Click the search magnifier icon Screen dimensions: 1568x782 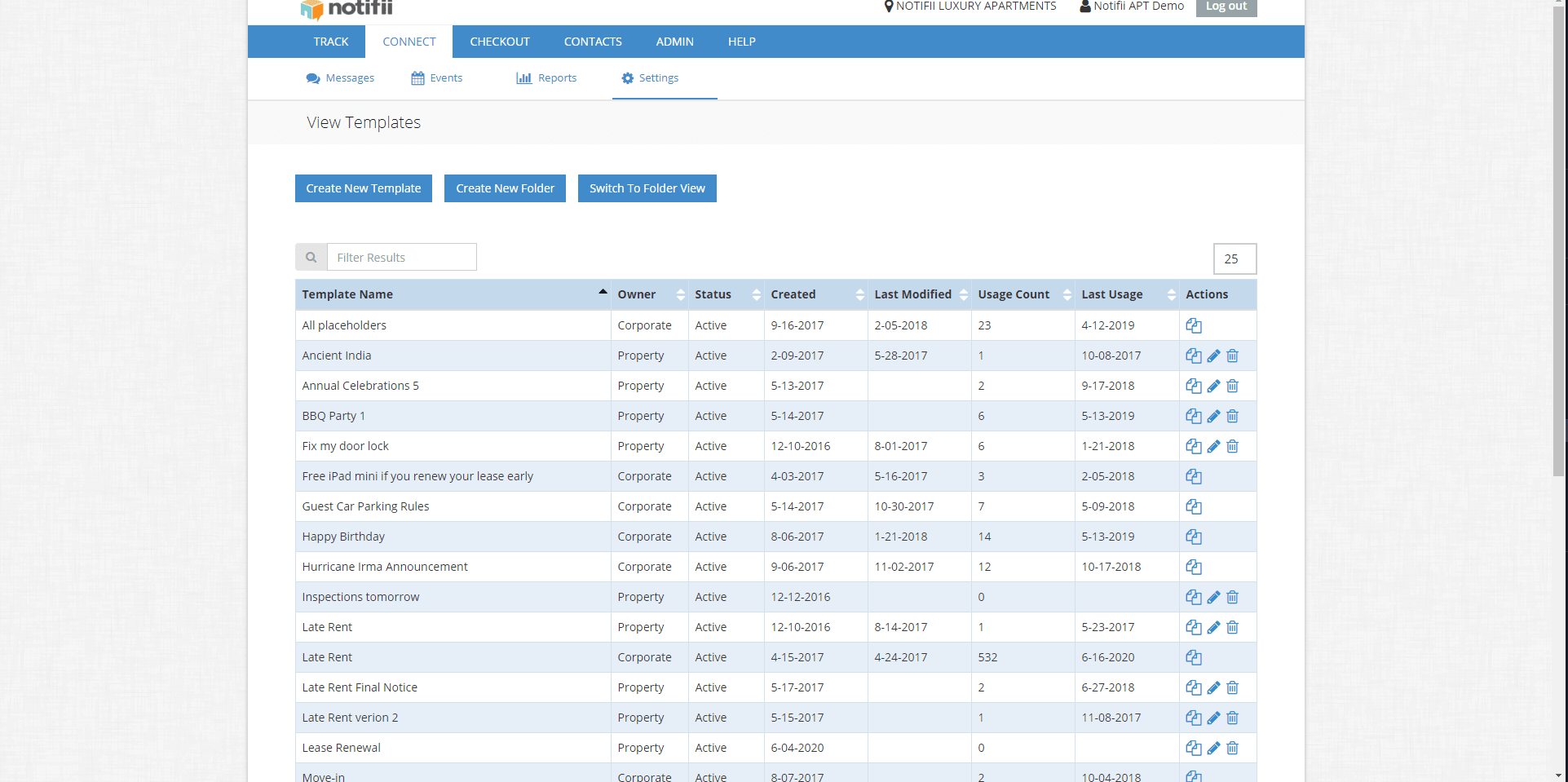pos(311,258)
